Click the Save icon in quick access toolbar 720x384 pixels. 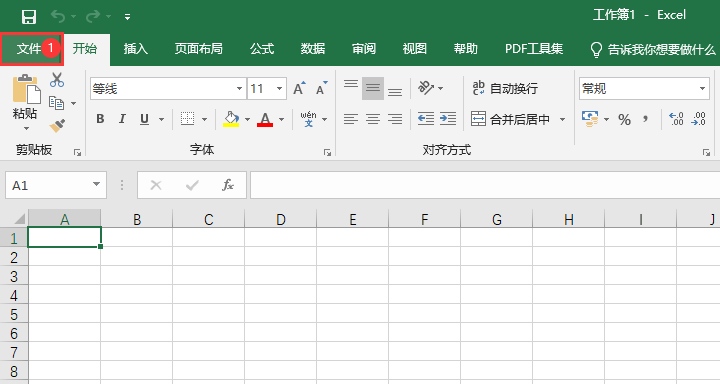pos(28,17)
